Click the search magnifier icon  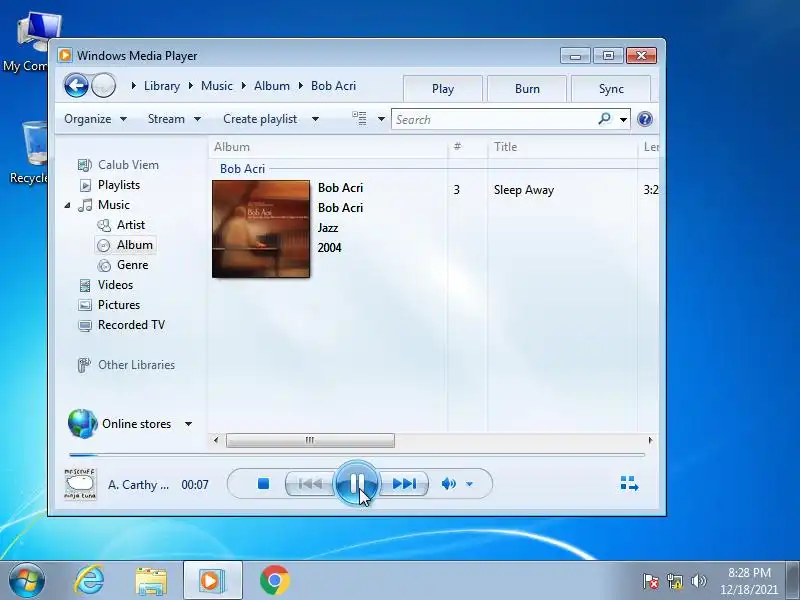coord(605,119)
